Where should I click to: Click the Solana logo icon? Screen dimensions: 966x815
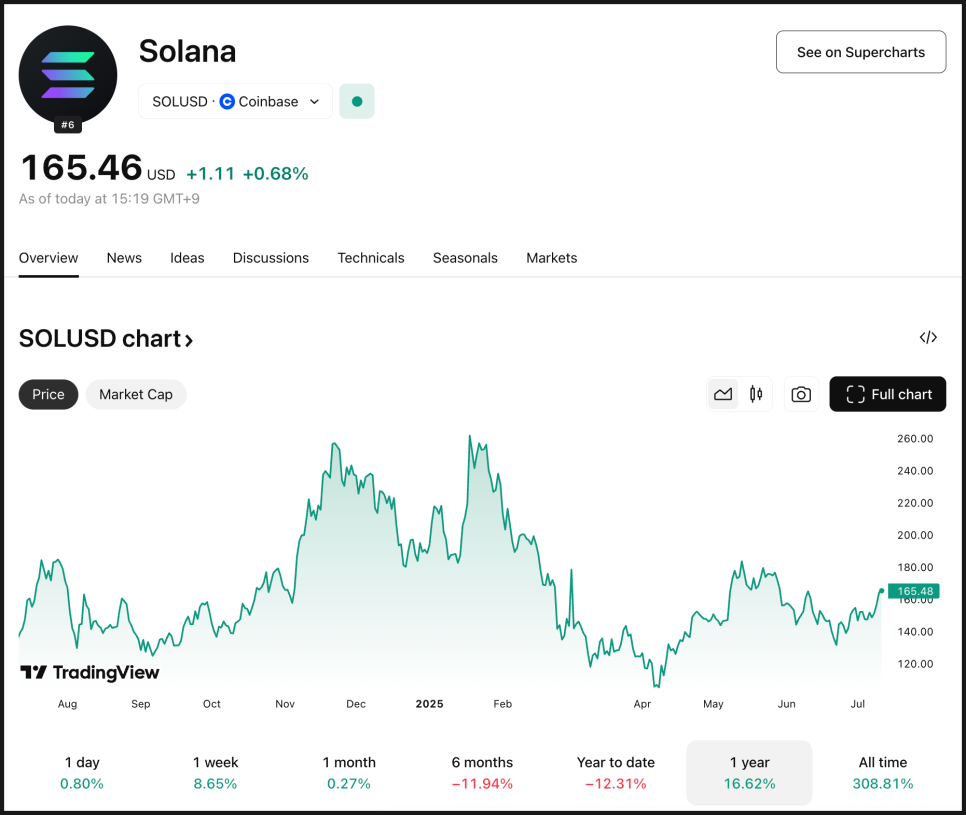click(x=68, y=75)
